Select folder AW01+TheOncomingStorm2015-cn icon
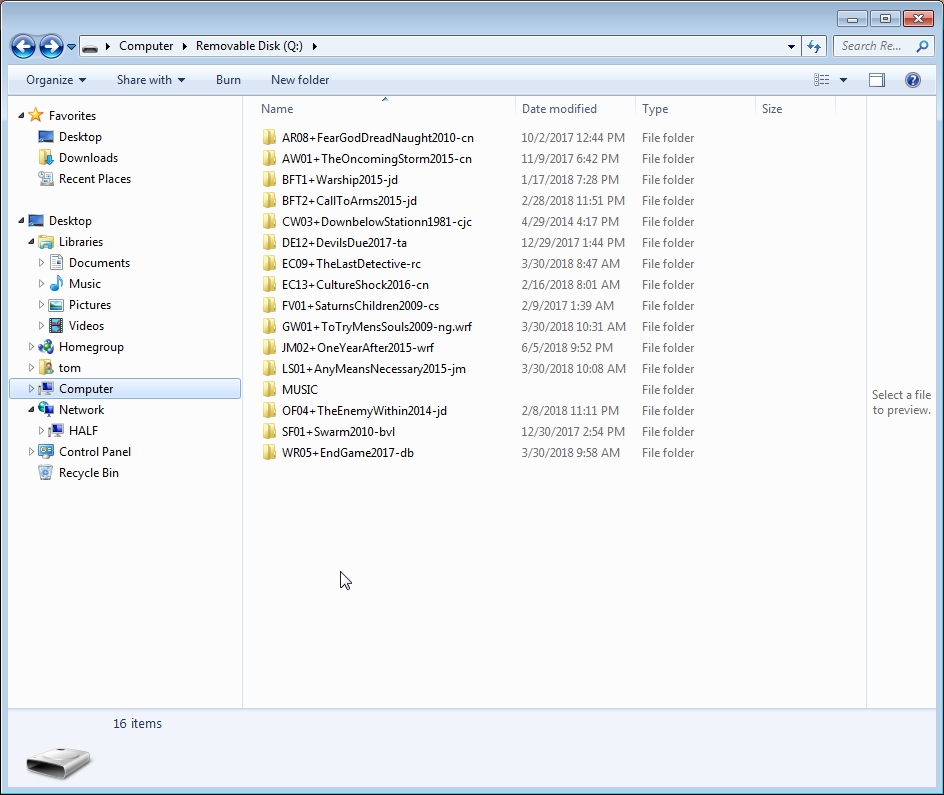Image resolution: width=944 pixels, height=795 pixels. [x=269, y=159]
